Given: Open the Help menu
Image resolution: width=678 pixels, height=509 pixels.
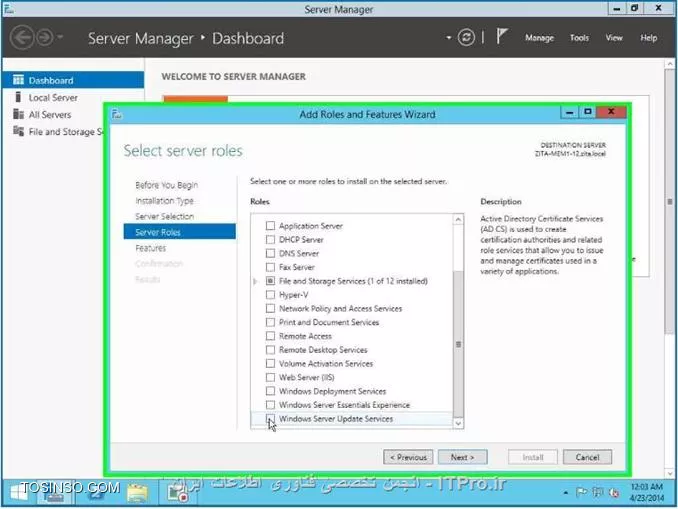Looking at the screenshot, I should [x=648, y=38].
